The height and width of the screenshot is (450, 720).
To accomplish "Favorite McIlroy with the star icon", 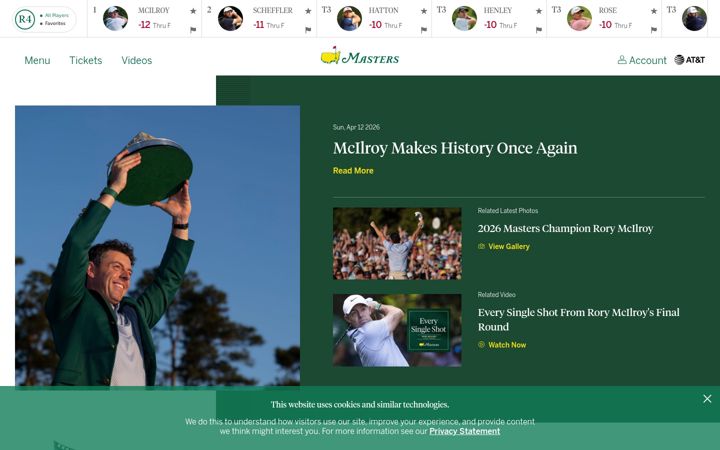I will (193, 11).
